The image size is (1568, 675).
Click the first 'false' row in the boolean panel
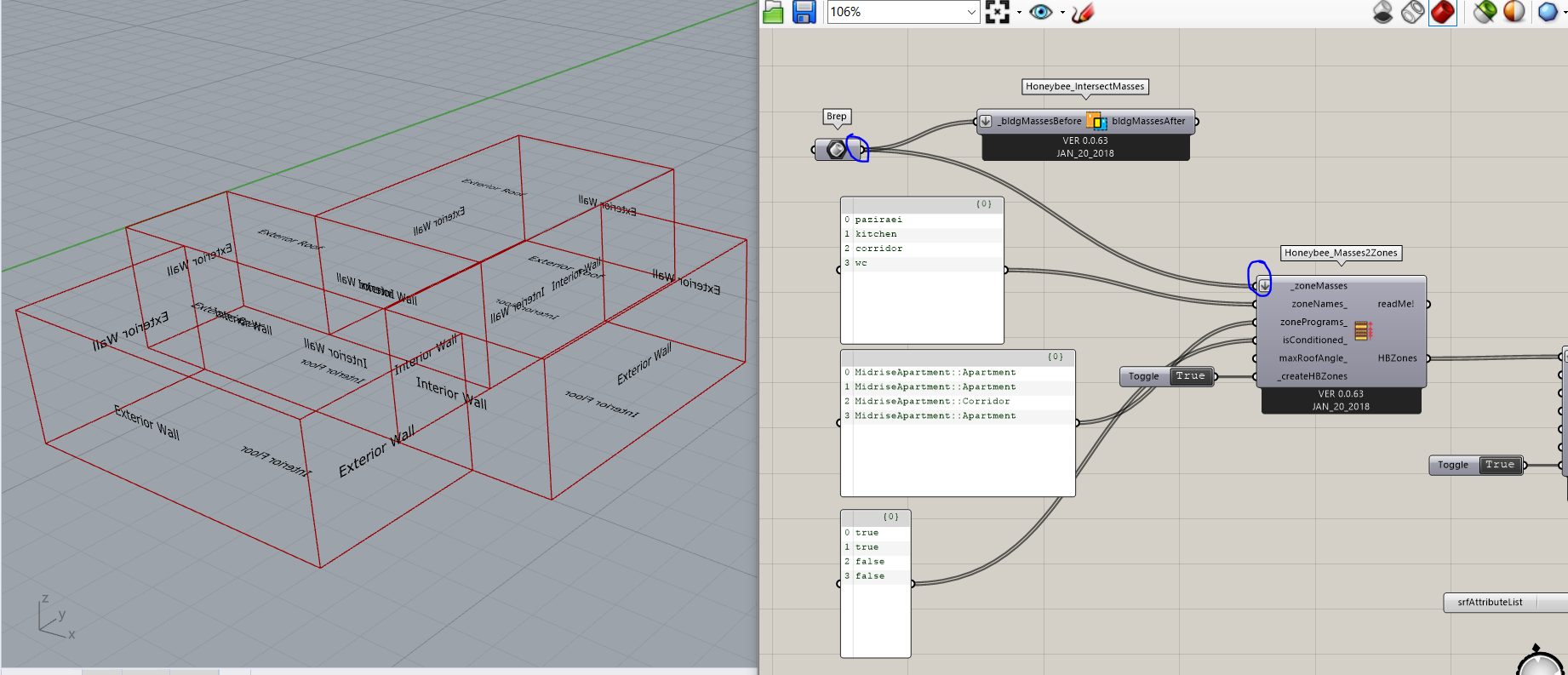[x=876, y=562]
